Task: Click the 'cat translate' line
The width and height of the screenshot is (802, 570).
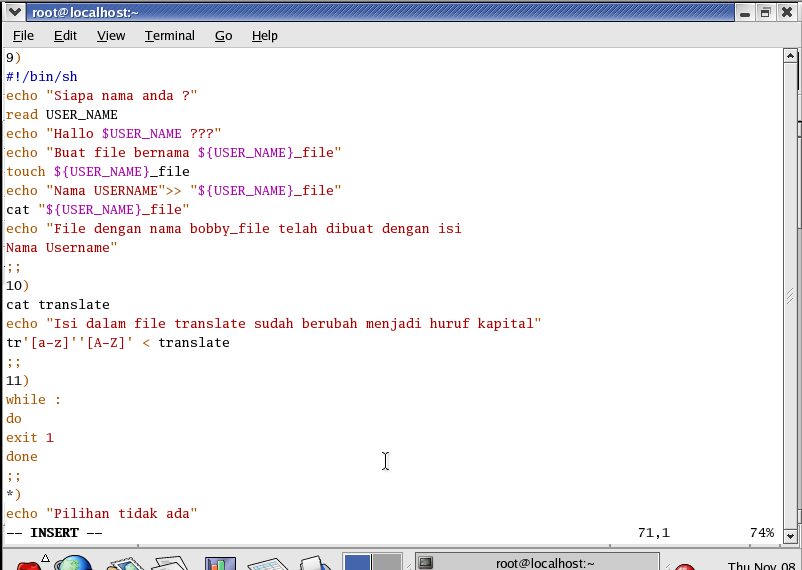Action: 58,304
